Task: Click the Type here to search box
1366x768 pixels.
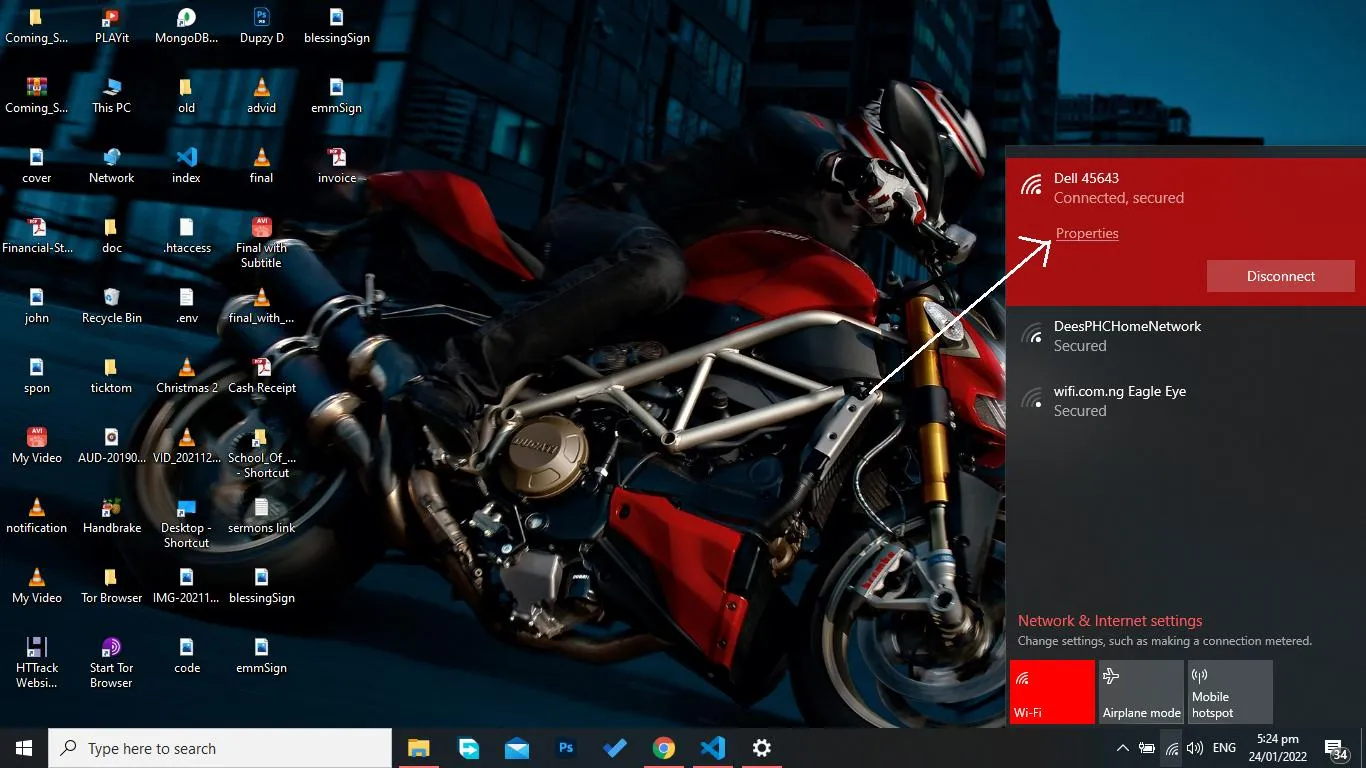Action: pyautogui.click(x=220, y=748)
